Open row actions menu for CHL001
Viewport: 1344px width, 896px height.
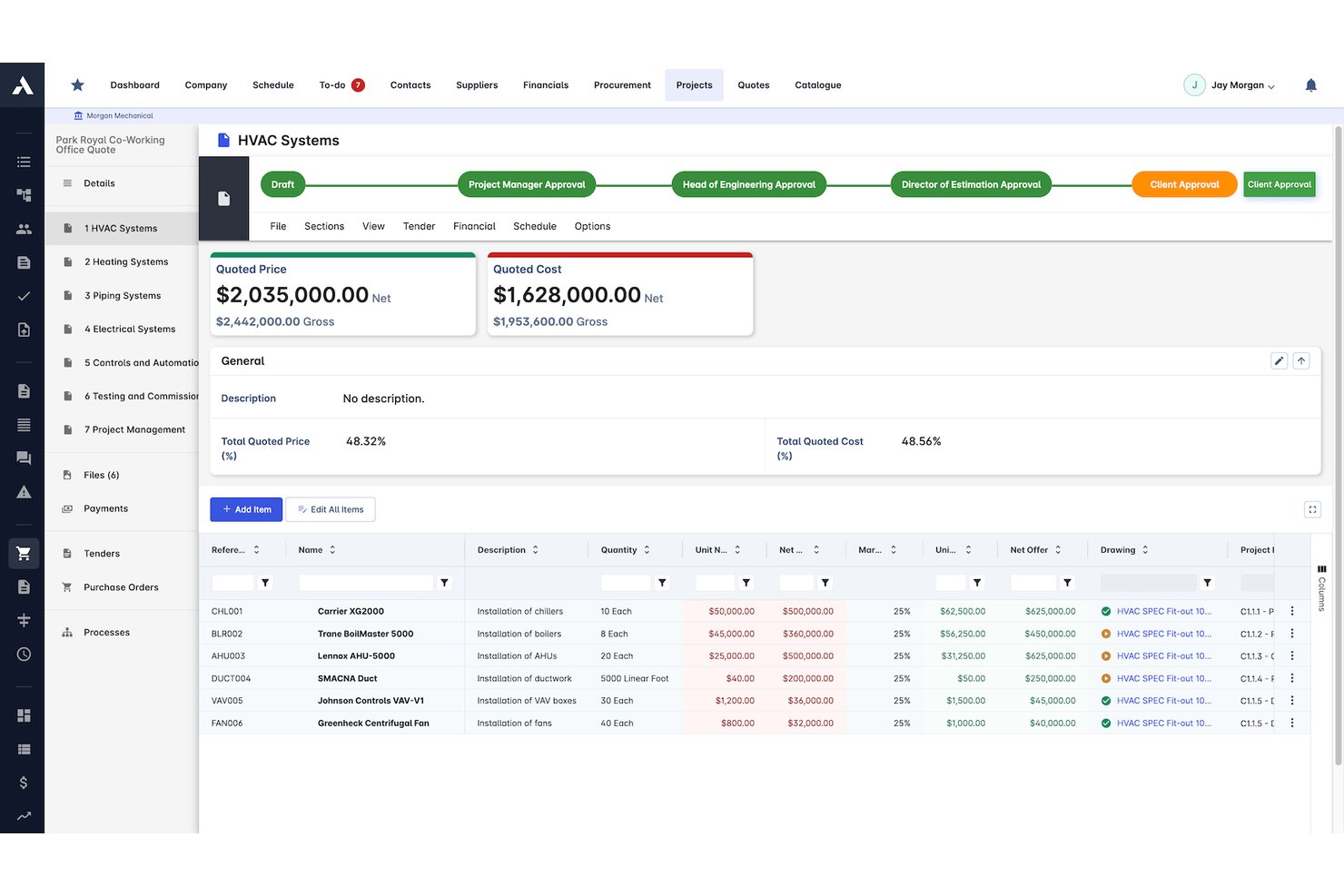click(x=1292, y=611)
